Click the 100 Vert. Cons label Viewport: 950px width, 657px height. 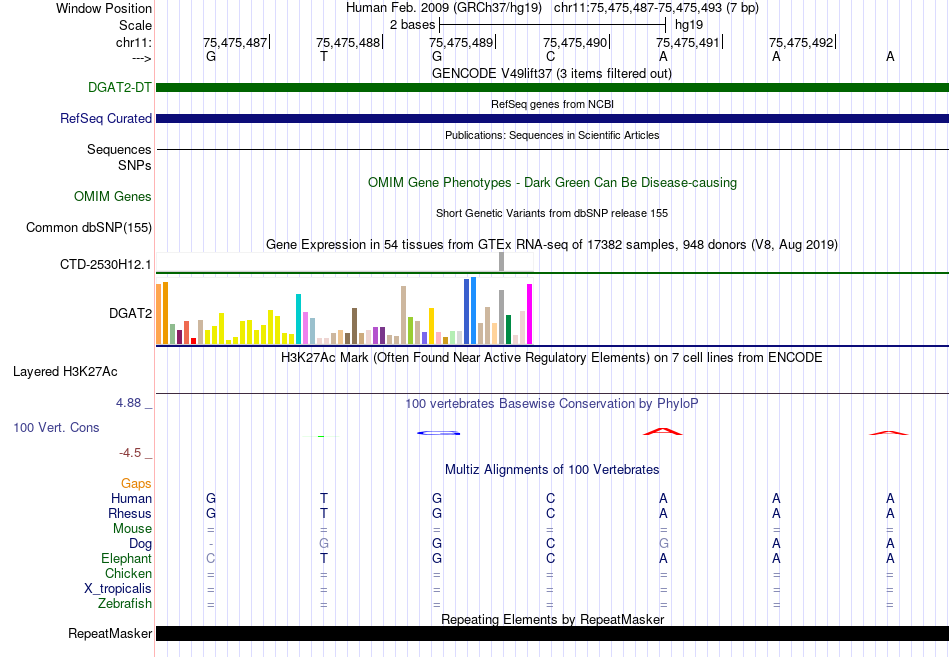pyautogui.click(x=56, y=427)
